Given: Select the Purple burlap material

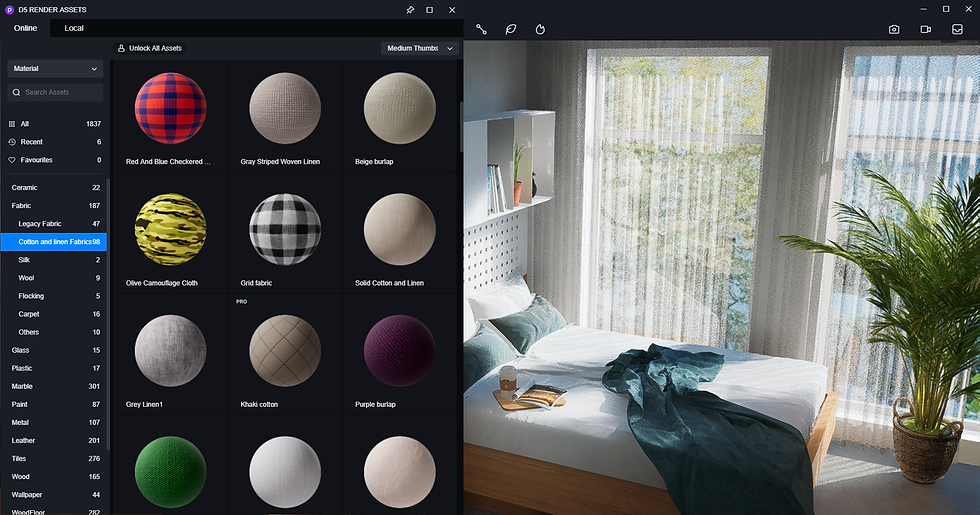Looking at the screenshot, I should click(400, 351).
